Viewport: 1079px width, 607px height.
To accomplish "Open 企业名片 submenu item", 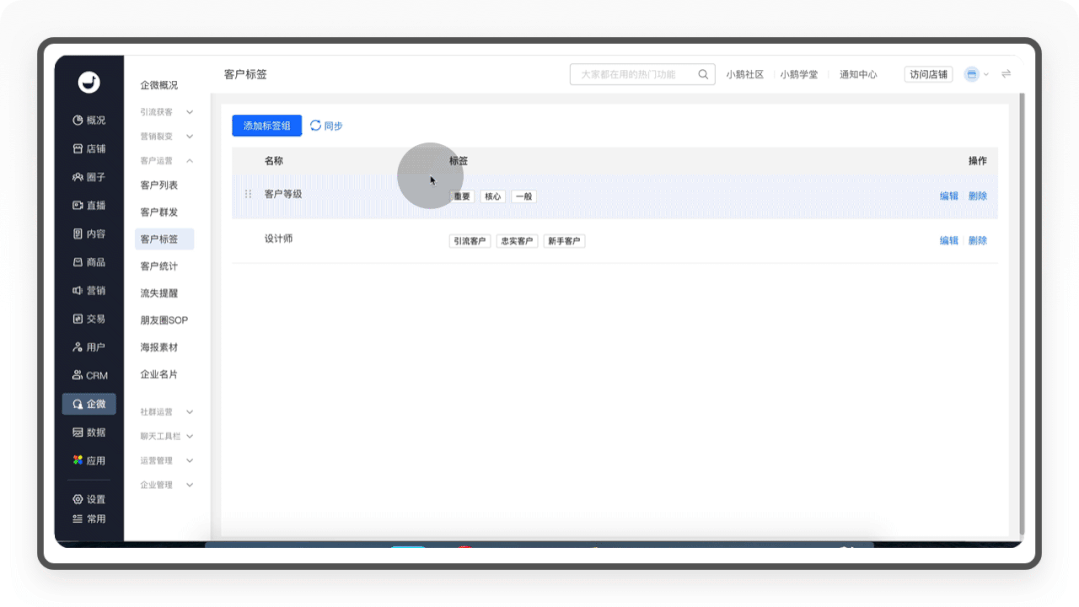I will pyautogui.click(x=159, y=374).
